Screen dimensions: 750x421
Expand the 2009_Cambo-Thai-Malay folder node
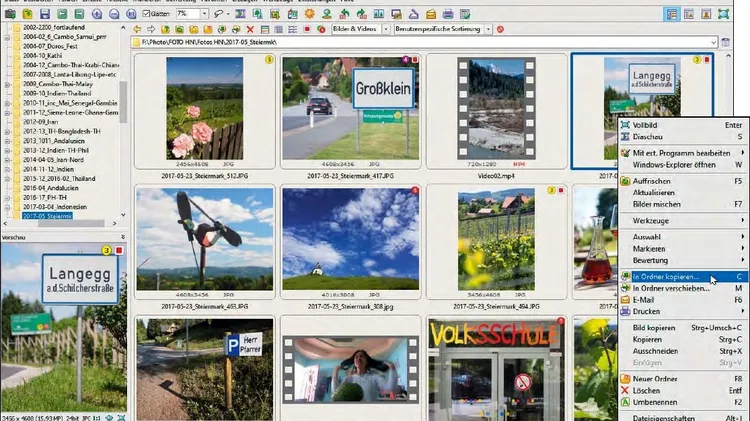[x=7, y=84]
